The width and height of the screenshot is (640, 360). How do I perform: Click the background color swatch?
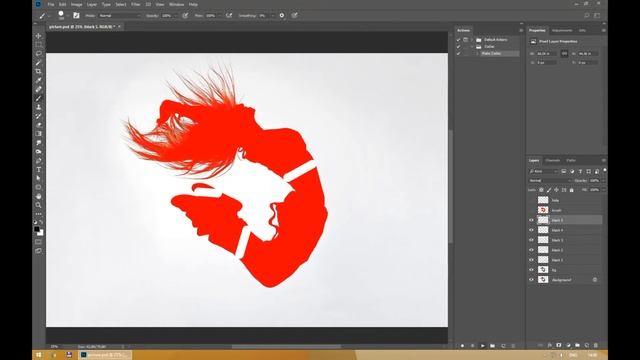click(40, 233)
